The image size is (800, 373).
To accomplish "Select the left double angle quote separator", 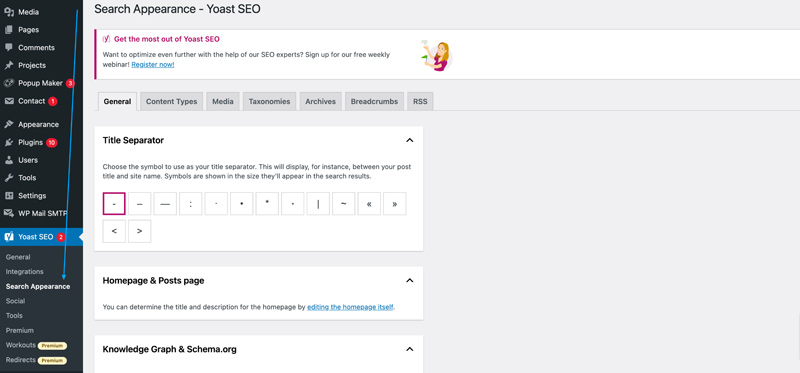I will click(369, 204).
